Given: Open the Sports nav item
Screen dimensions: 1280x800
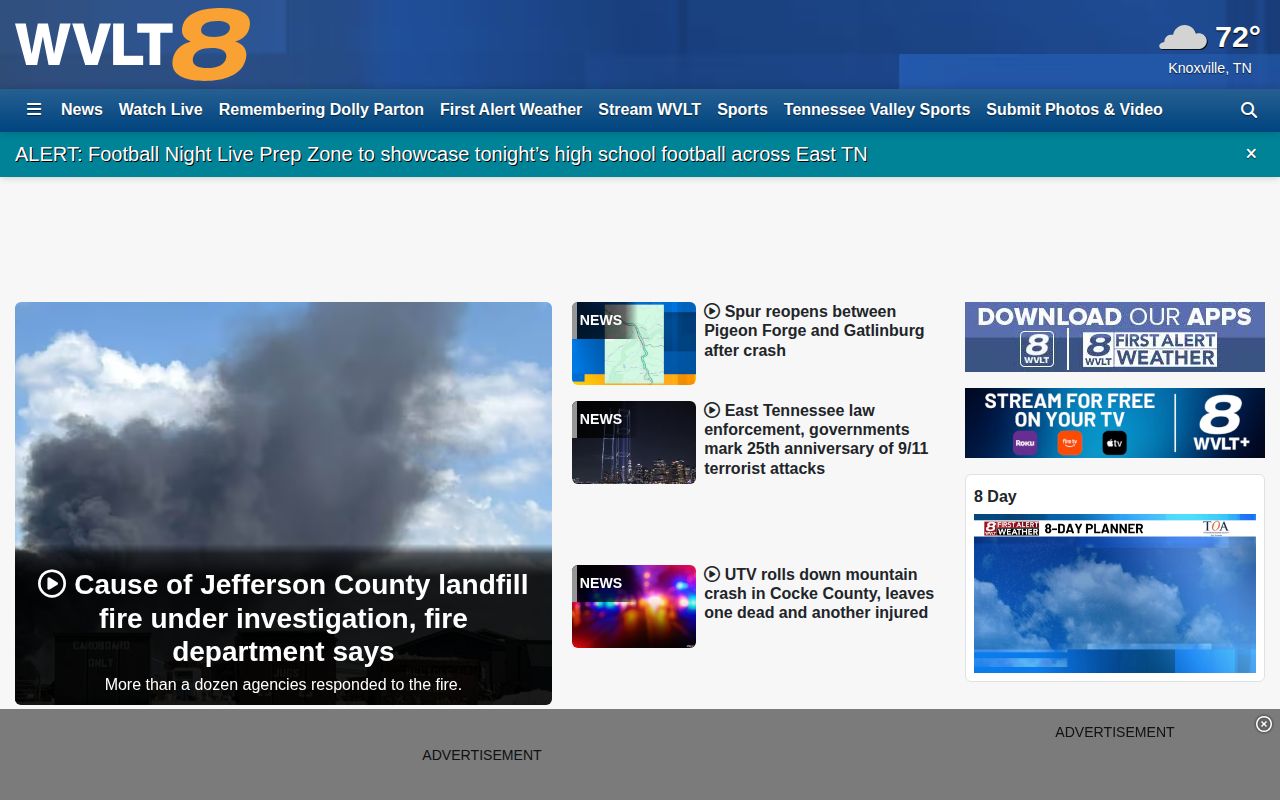Looking at the screenshot, I should [742, 110].
